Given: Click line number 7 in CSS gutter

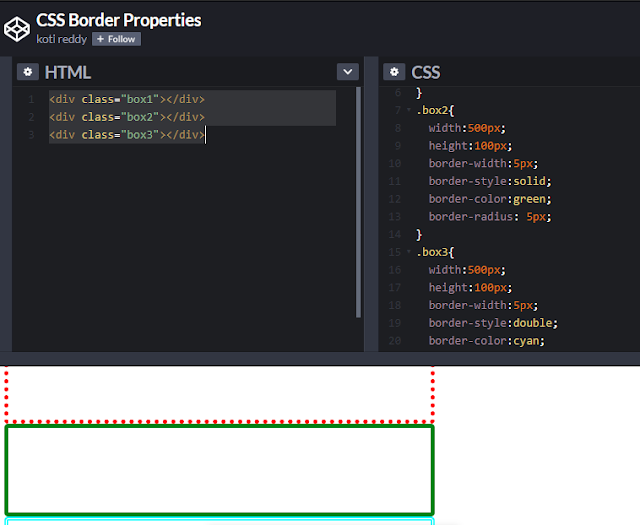Looking at the screenshot, I should tap(398, 110).
